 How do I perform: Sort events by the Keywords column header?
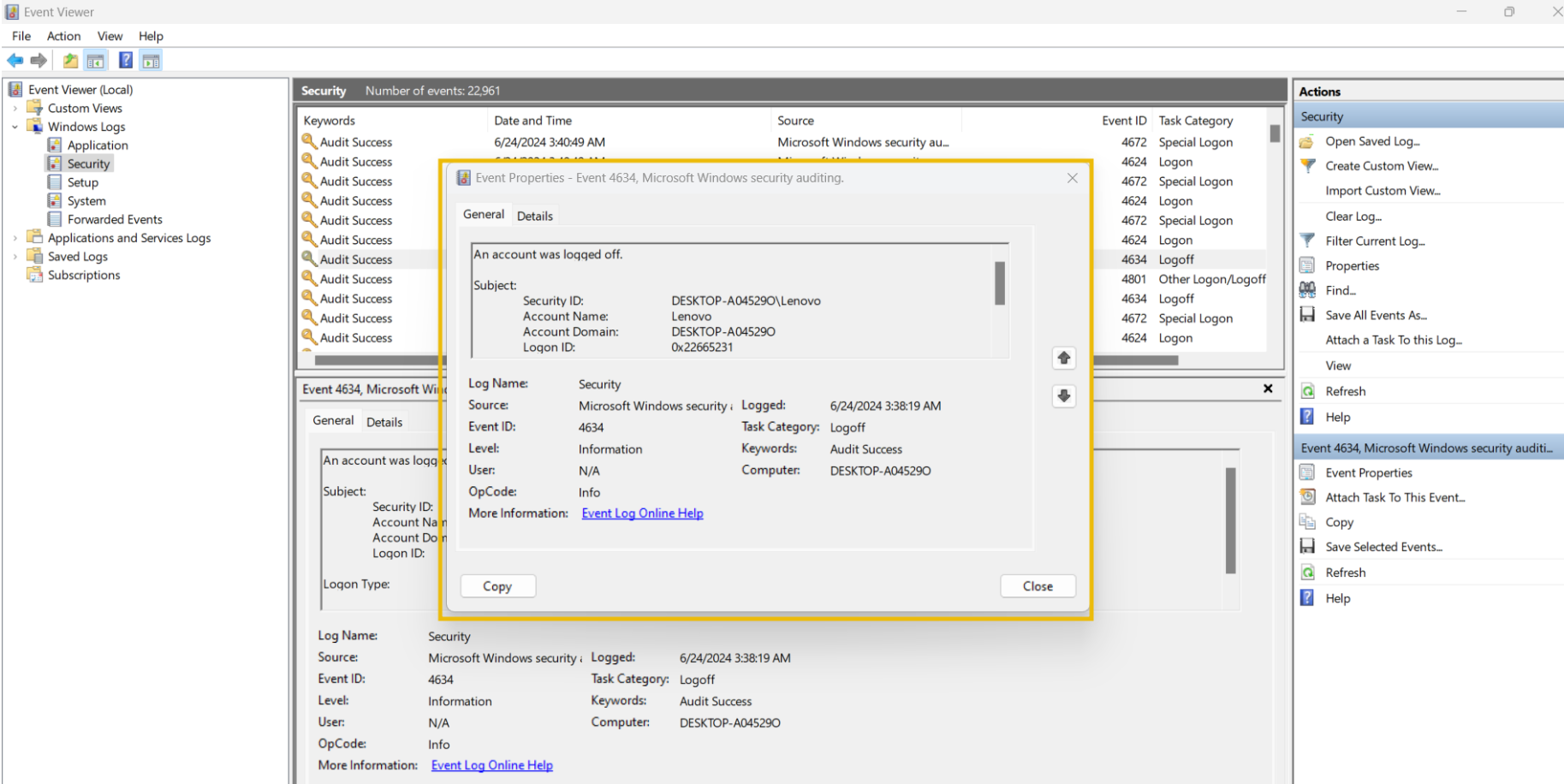coord(392,121)
